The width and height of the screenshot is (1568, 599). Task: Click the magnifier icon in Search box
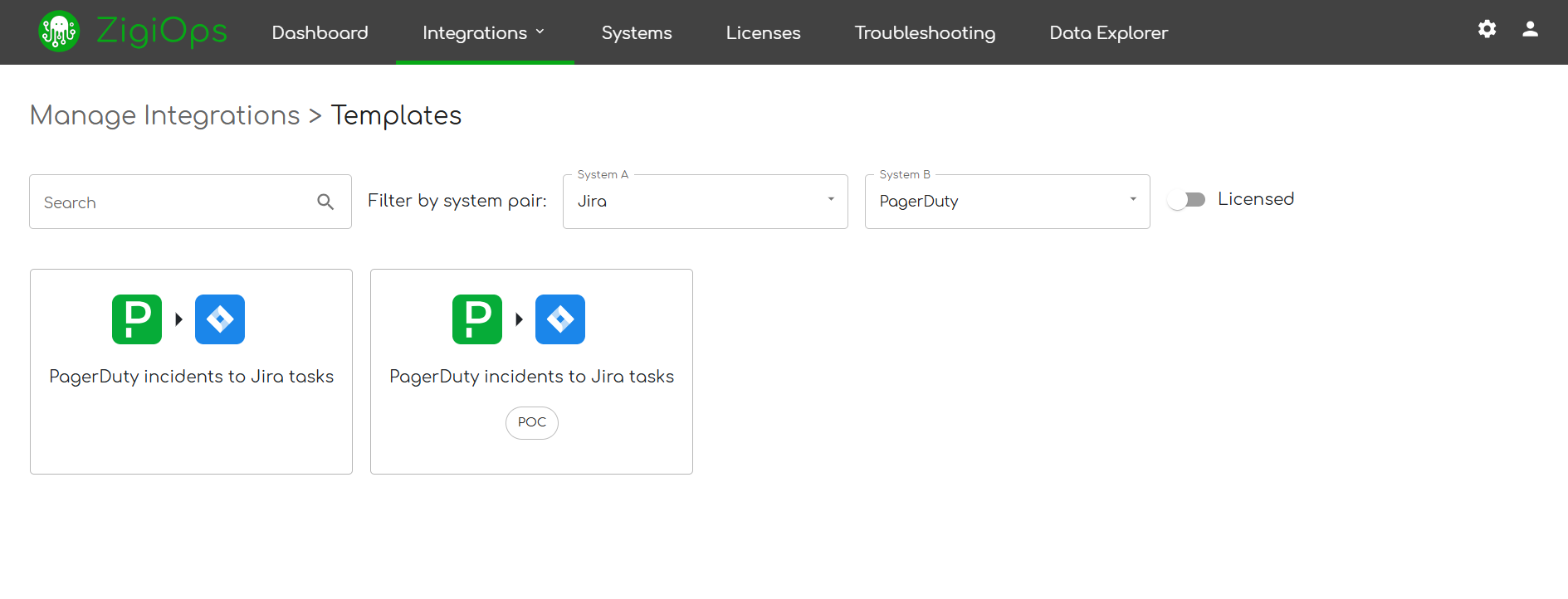click(325, 202)
